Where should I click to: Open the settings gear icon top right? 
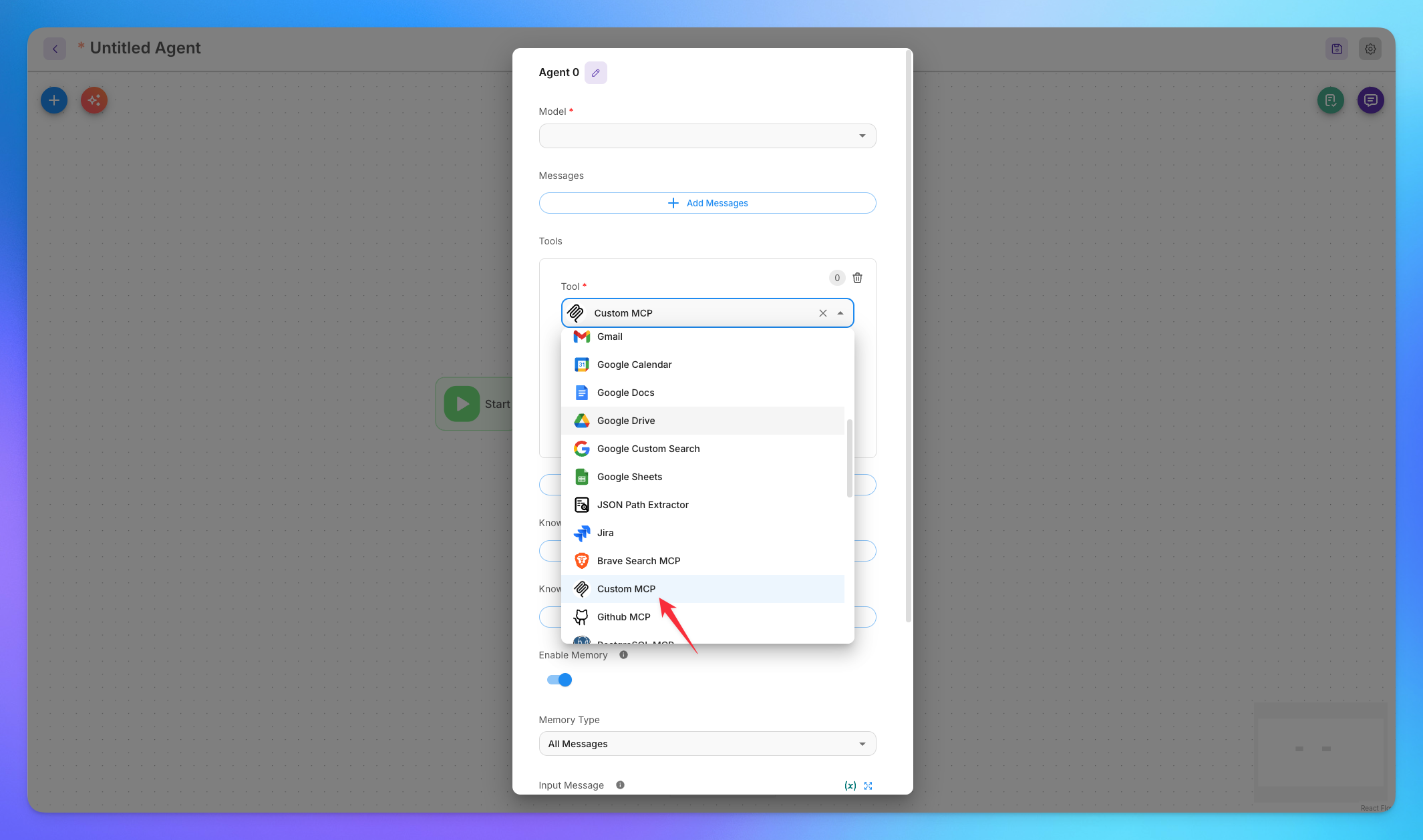point(1370,49)
